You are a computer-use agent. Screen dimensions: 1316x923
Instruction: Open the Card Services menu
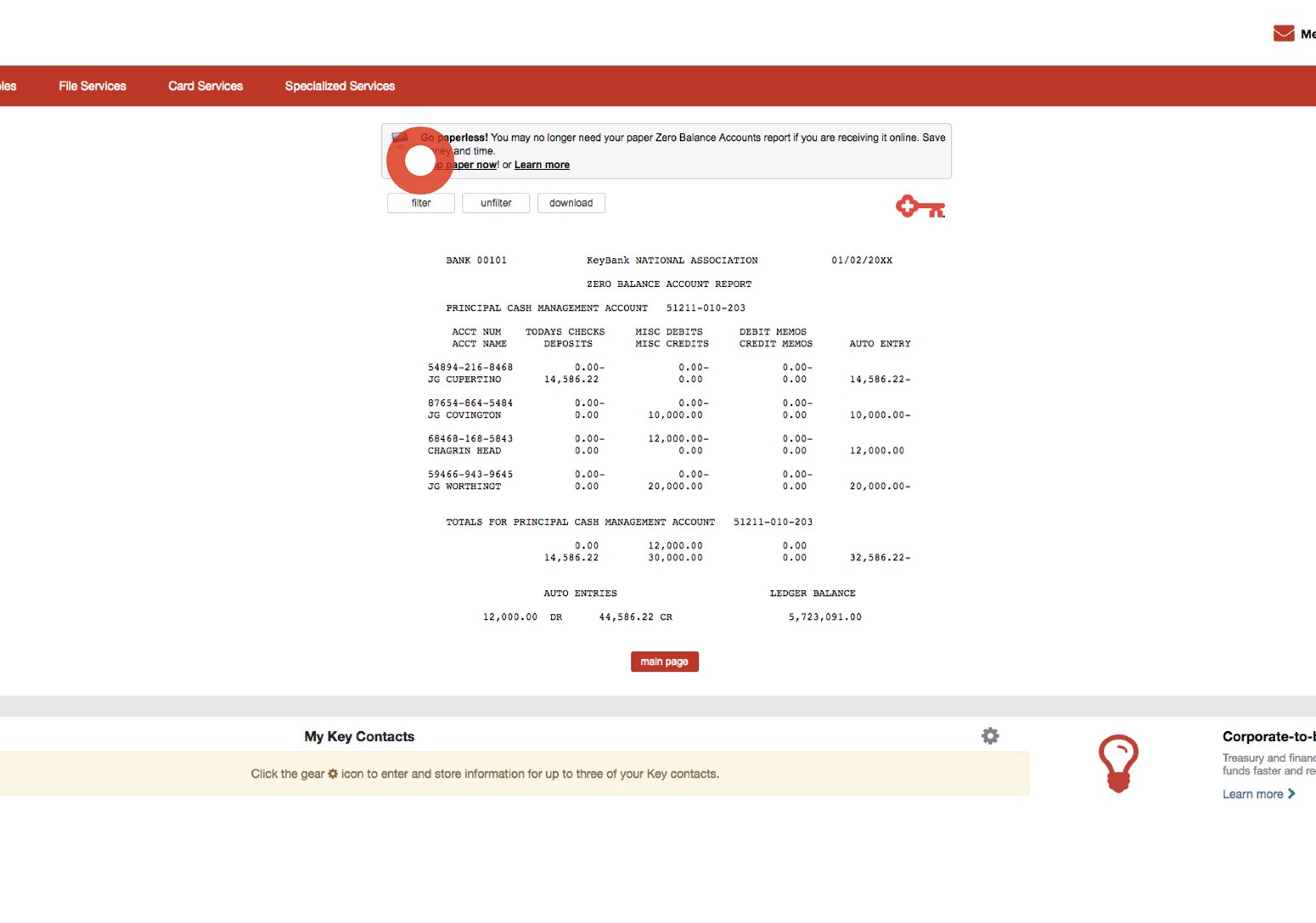(x=205, y=86)
